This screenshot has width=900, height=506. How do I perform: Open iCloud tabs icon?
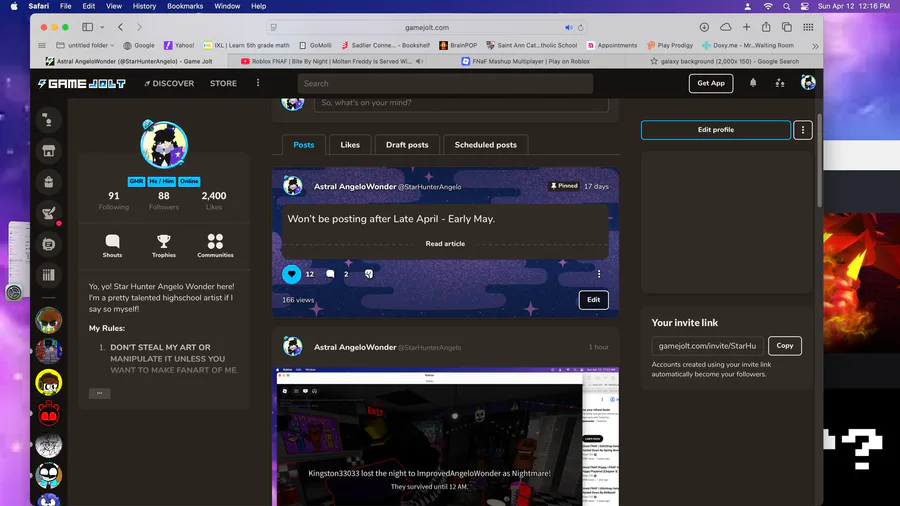pos(726,27)
